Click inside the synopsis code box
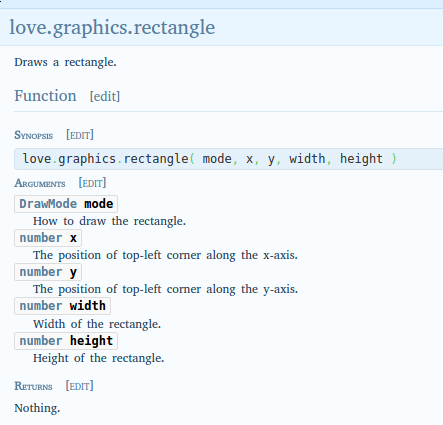443x425 pixels. tap(229, 159)
